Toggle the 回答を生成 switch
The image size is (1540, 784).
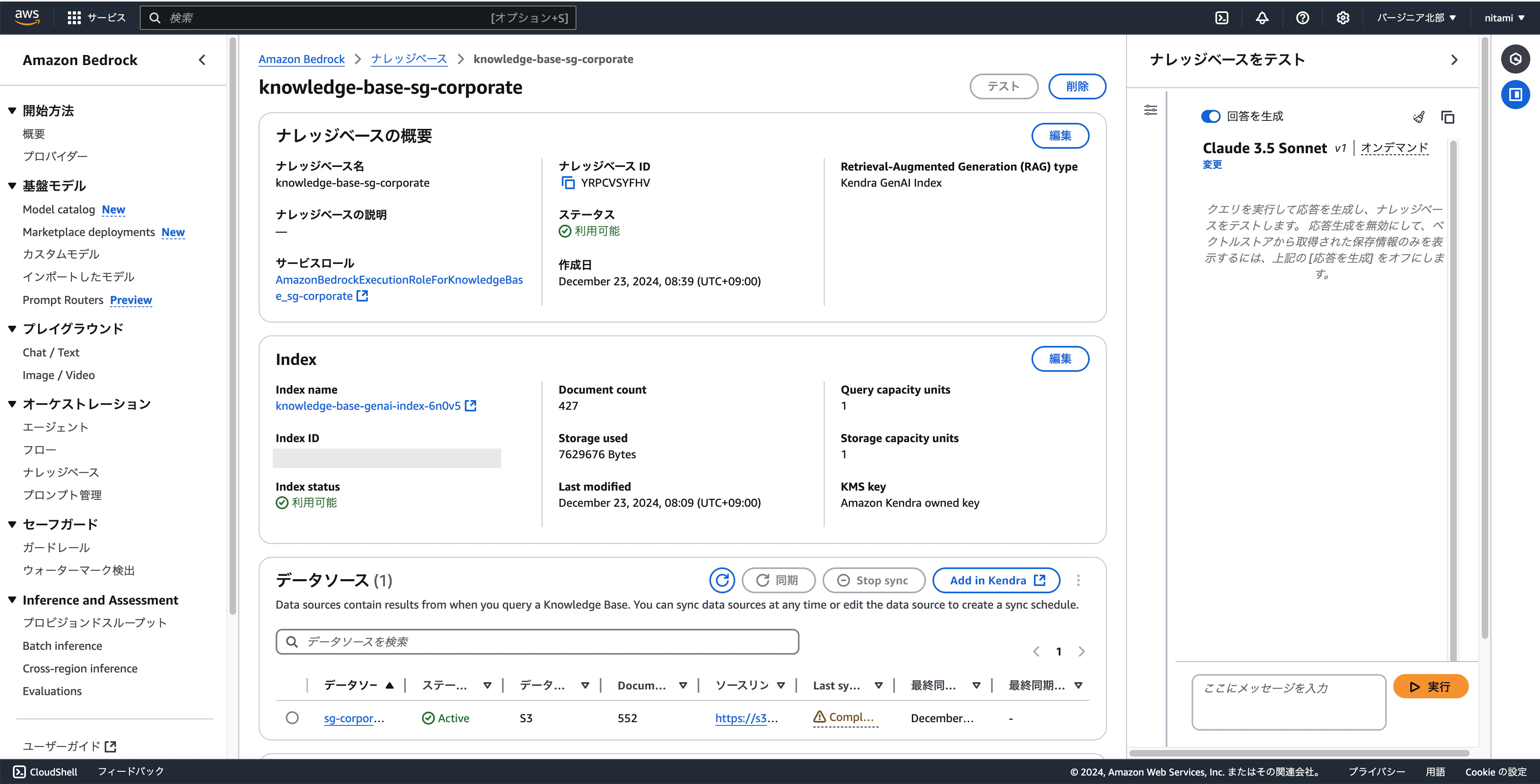1211,116
